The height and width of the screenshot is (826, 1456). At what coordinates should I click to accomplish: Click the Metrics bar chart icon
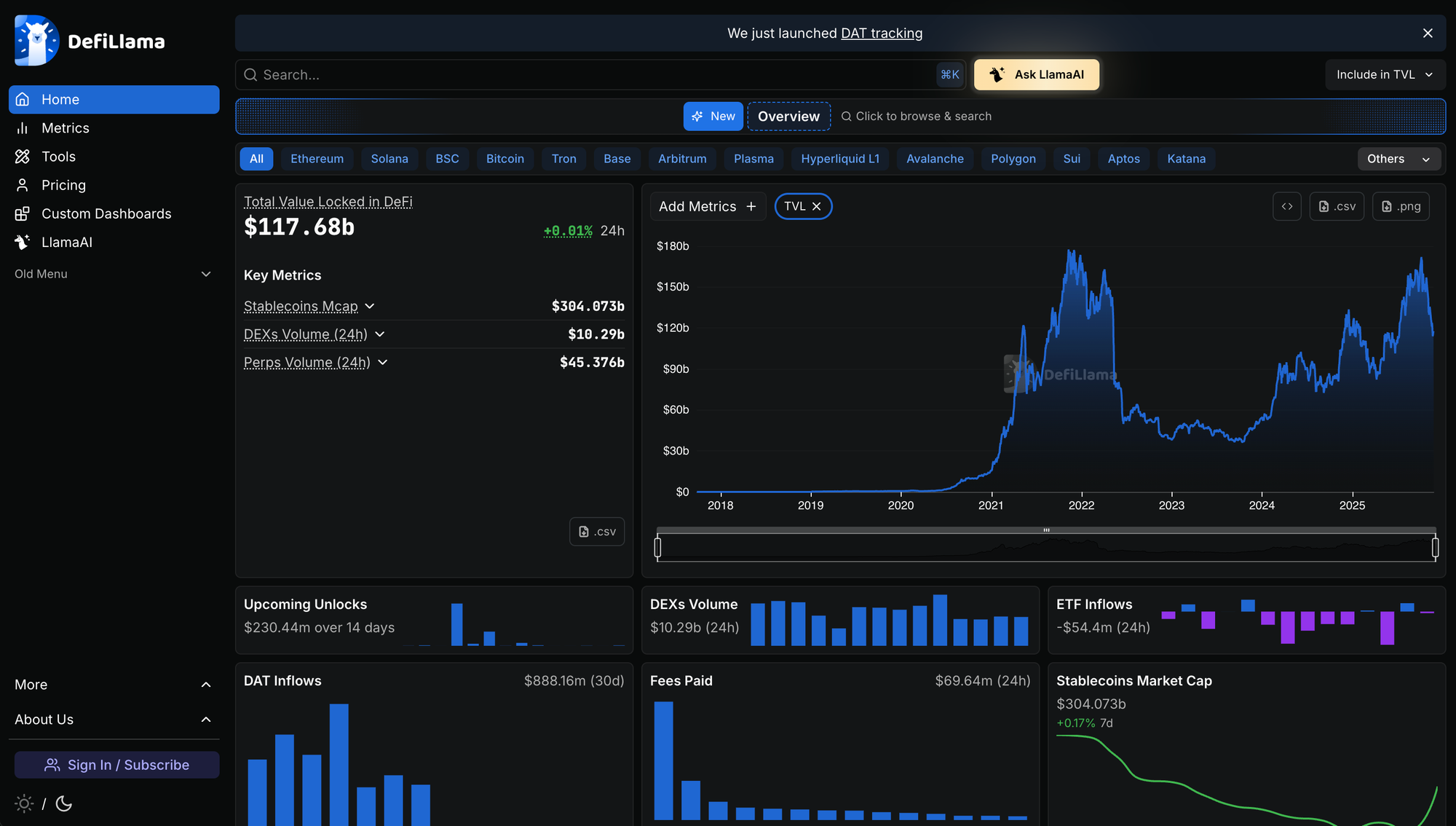click(23, 128)
